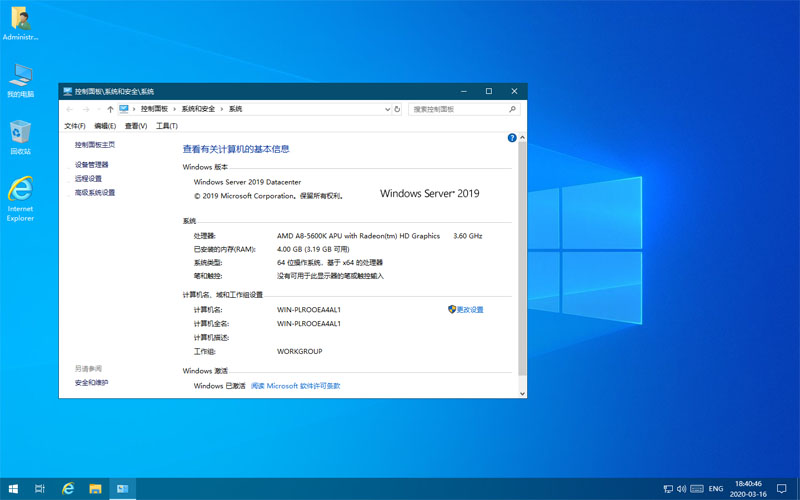Click the volume speaker tray icon
The height and width of the screenshot is (500, 800).
tap(681, 489)
